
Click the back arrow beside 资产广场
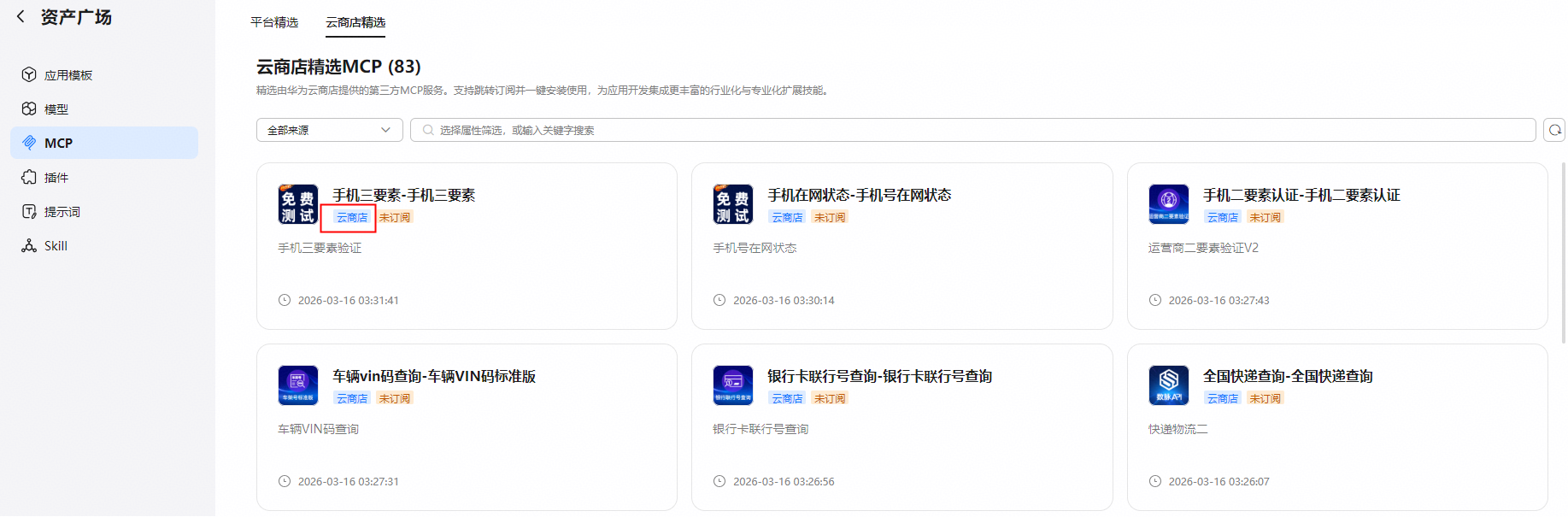[x=21, y=16]
